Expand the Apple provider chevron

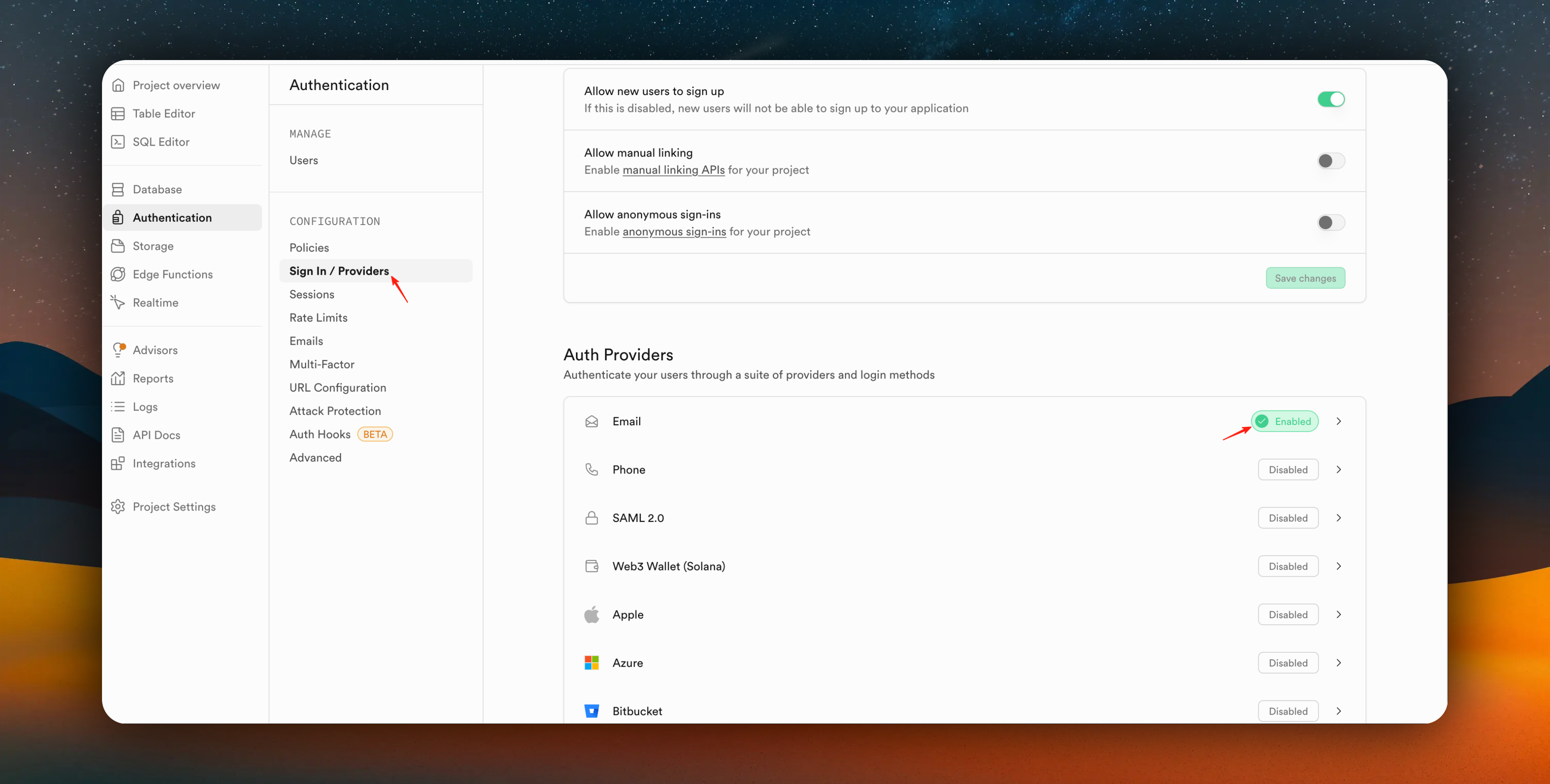pos(1339,614)
